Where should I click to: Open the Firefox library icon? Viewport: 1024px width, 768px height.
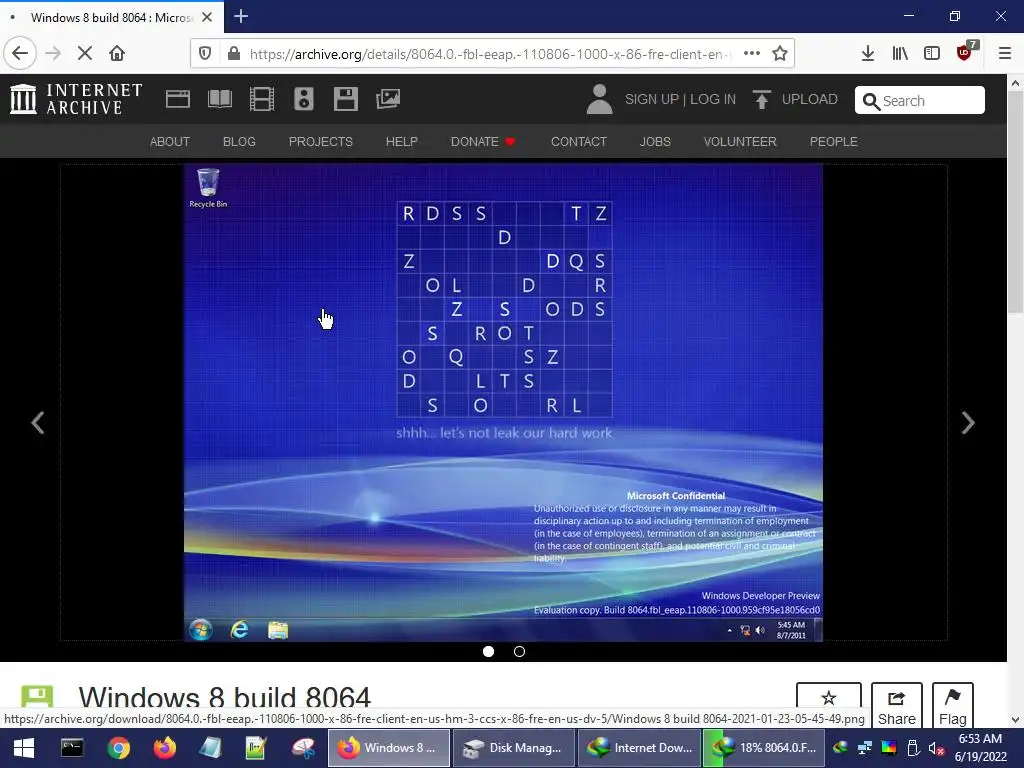click(900, 54)
